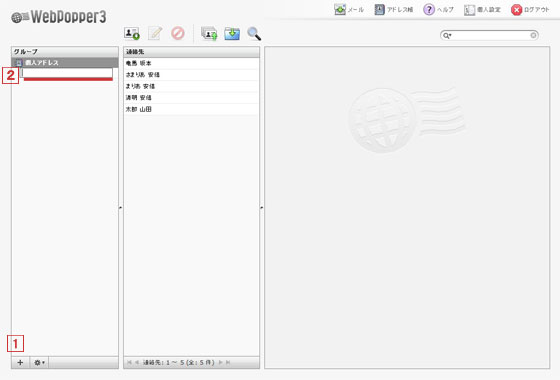Viewport: 560px width, 380px height.
Task: Open advanced search with magnifier toolbar icon
Action: coord(254,34)
